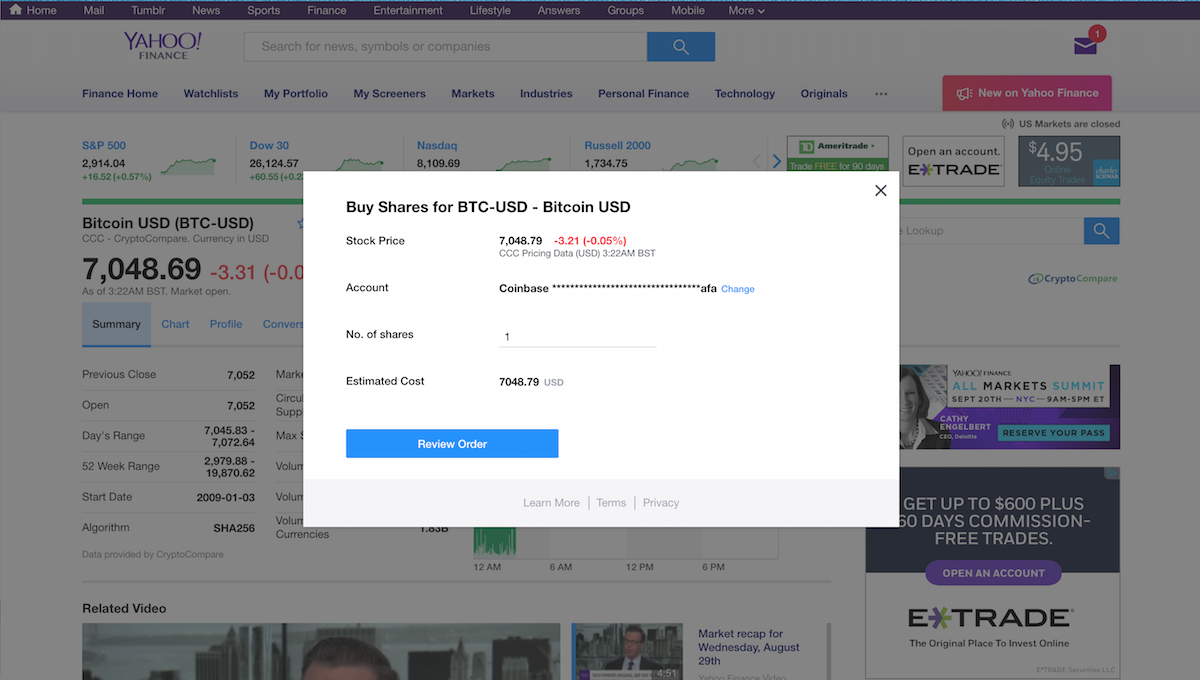
Task: Open the $4.95 Charles Schwab ad
Action: point(1069,161)
